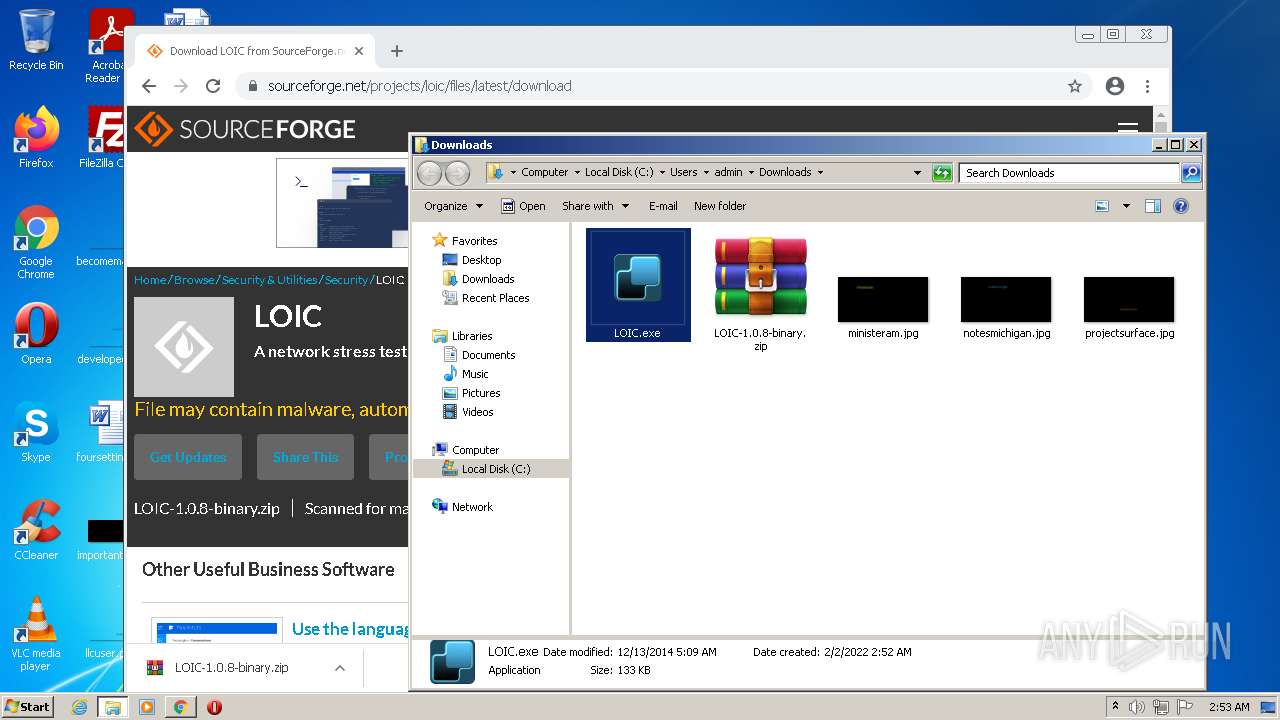Click the Explorer Back button
This screenshot has height=720, width=1280.
tap(430, 173)
